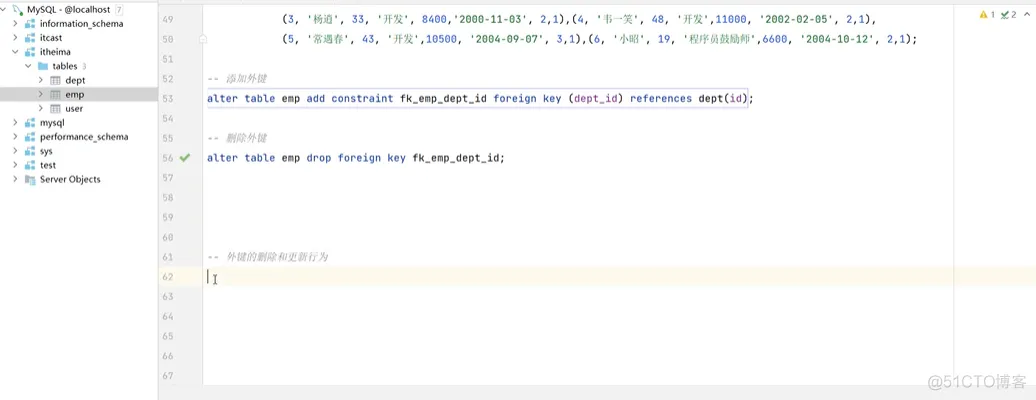
Task: Click line number 53 in the gutter
Action: tap(167, 99)
